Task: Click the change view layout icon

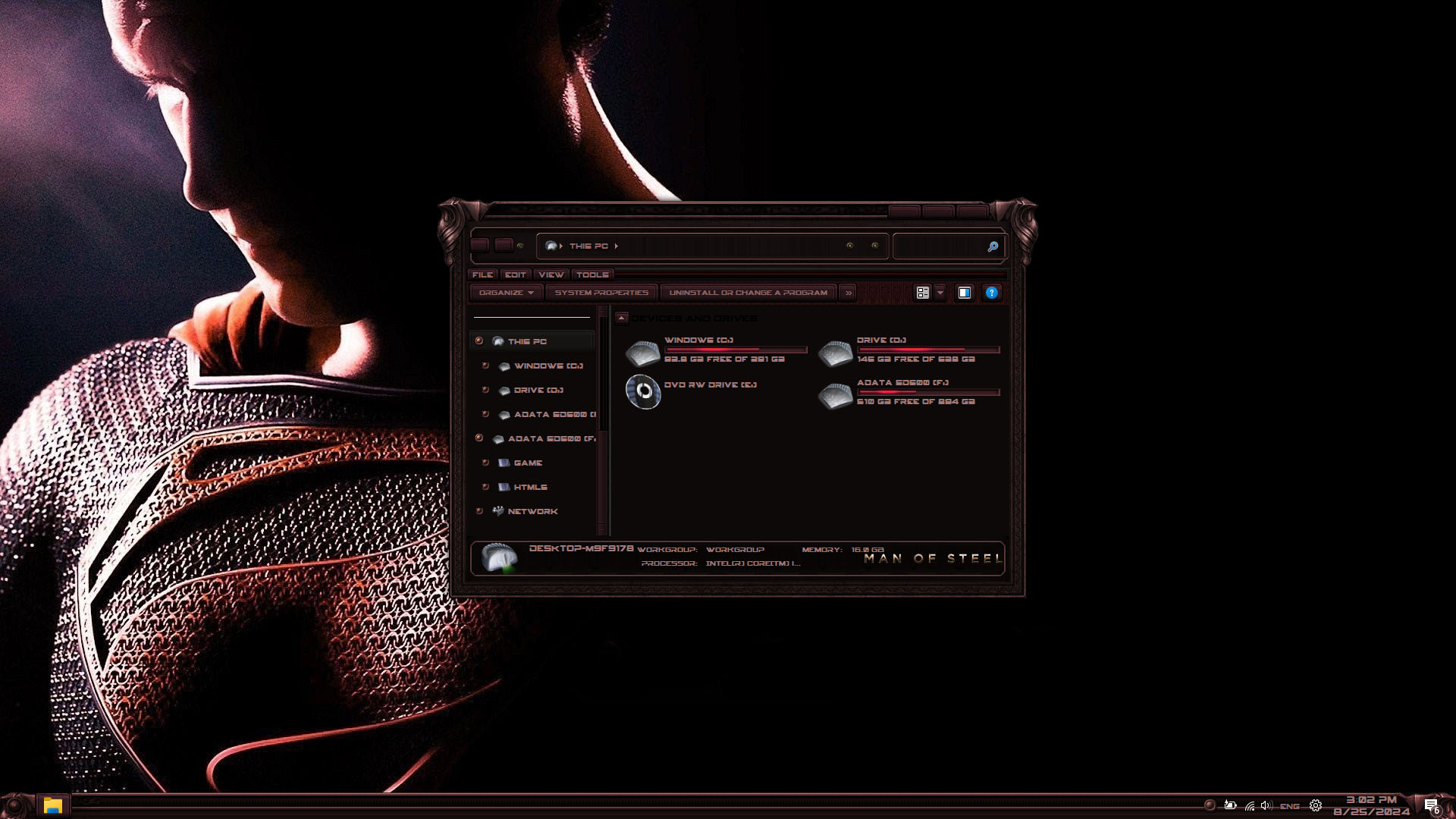Action: pyautogui.click(x=922, y=293)
